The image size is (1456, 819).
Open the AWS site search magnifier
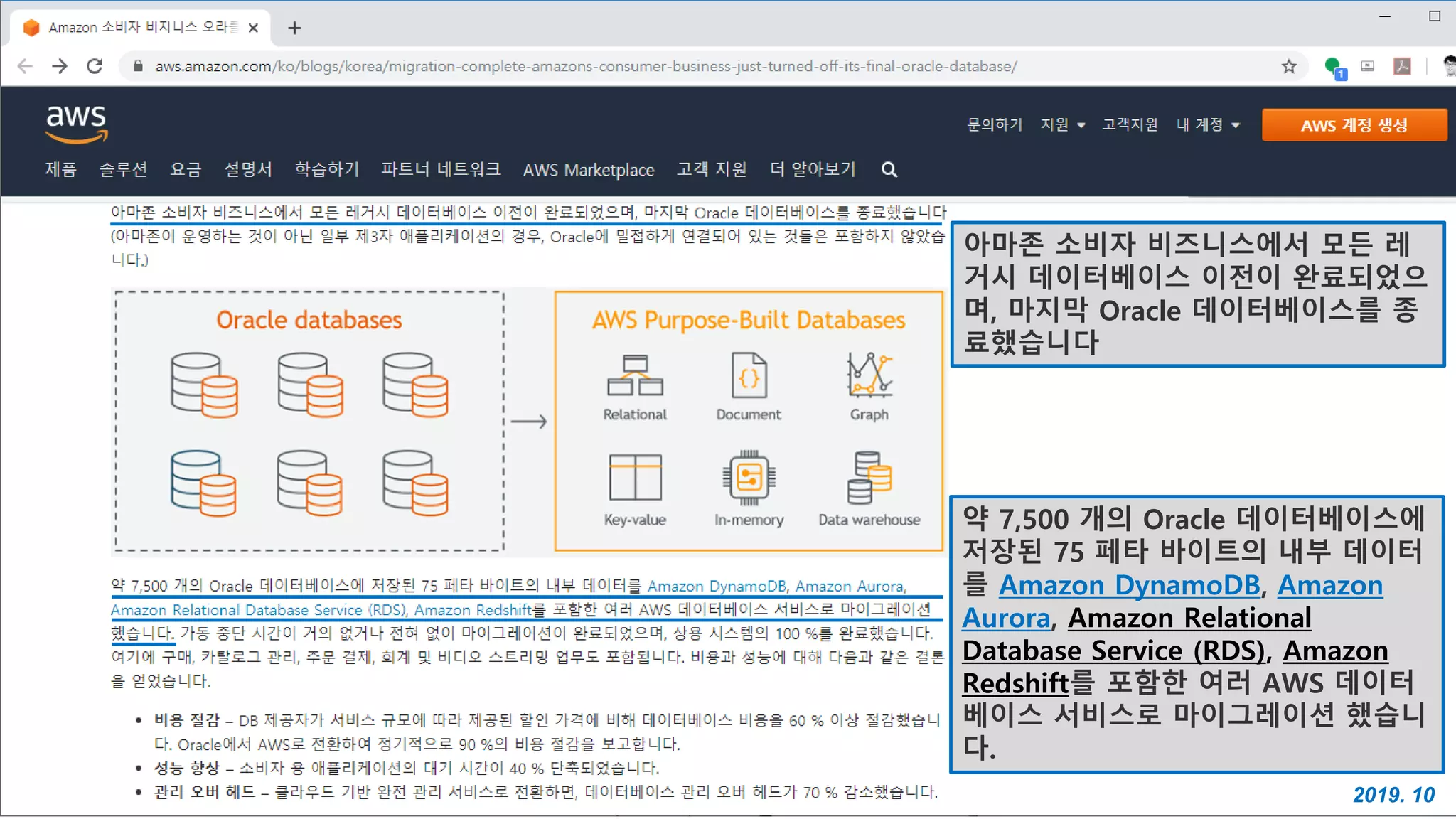click(x=889, y=170)
